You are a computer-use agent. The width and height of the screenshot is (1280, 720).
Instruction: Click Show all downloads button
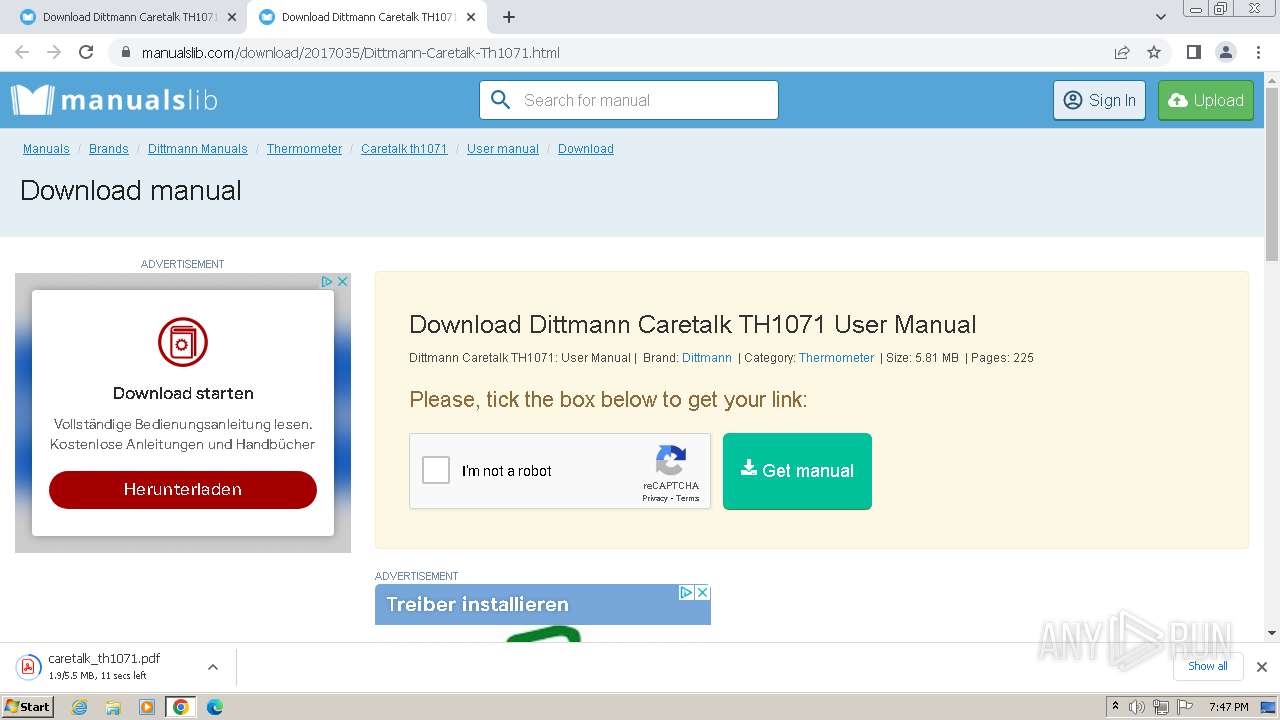(1208, 666)
